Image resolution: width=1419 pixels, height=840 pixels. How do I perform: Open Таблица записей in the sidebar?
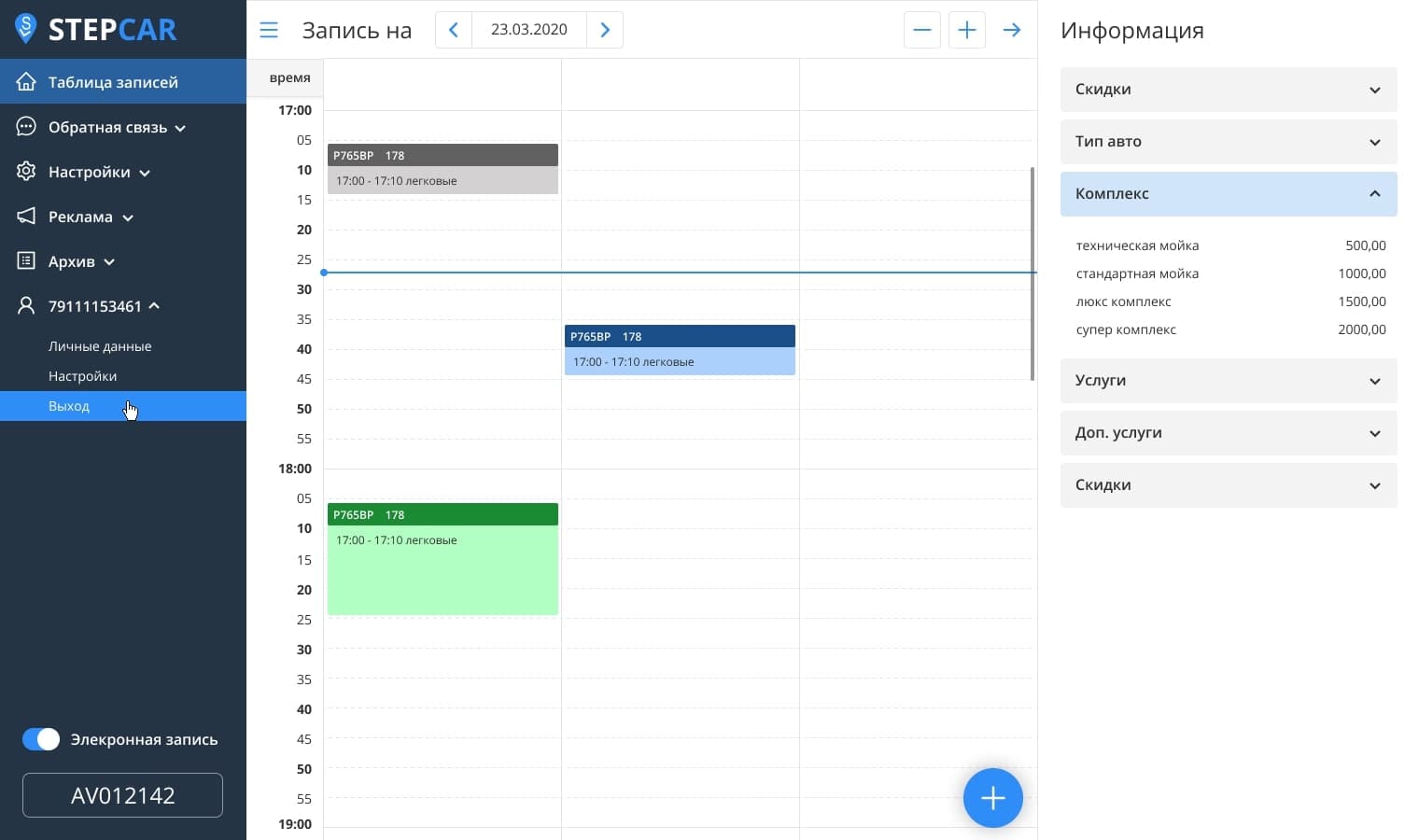[113, 82]
